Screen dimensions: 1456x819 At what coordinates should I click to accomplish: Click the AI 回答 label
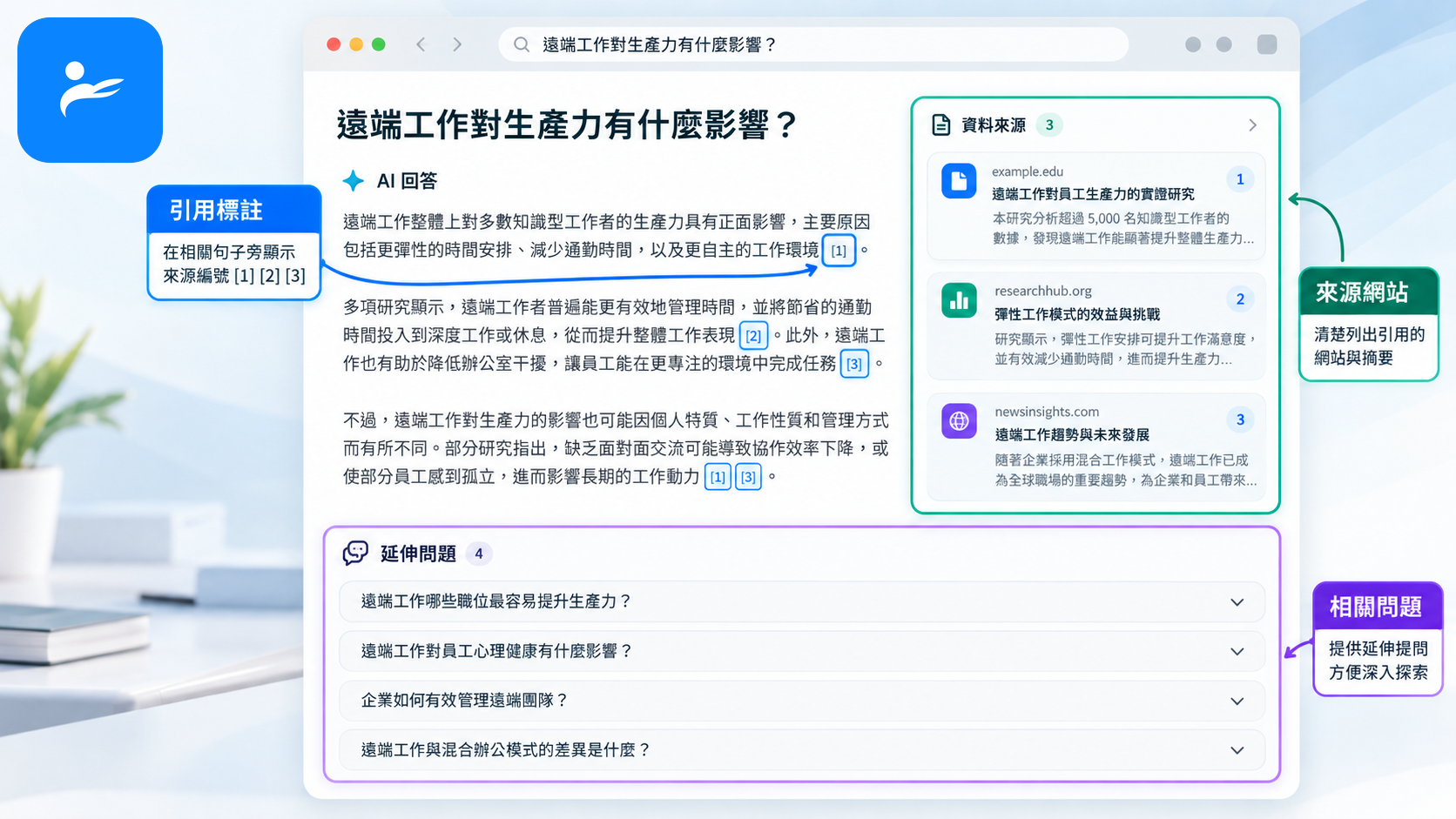click(407, 181)
